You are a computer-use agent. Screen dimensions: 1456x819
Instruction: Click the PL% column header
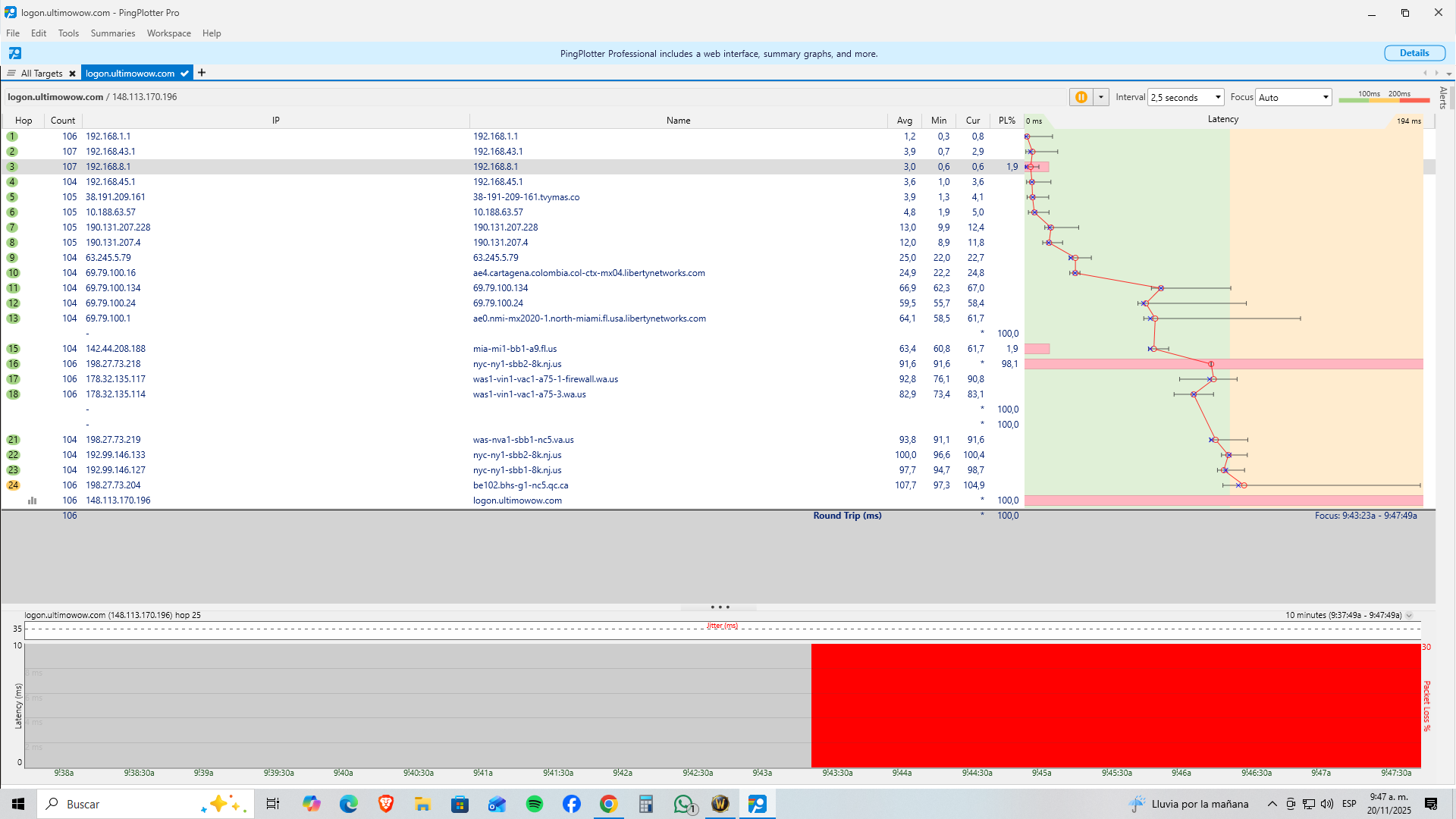coord(1006,121)
